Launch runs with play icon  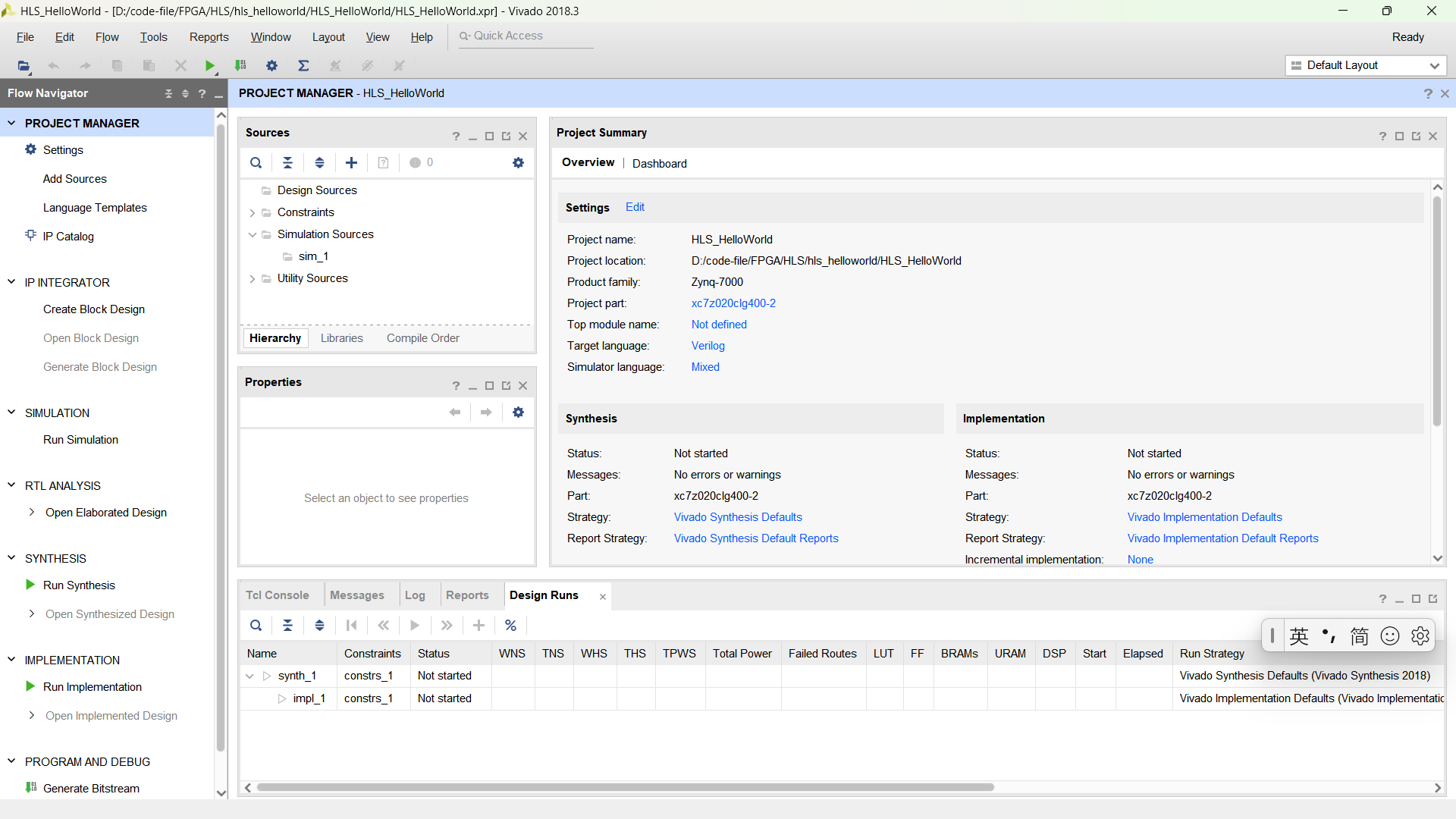click(x=415, y=626)
